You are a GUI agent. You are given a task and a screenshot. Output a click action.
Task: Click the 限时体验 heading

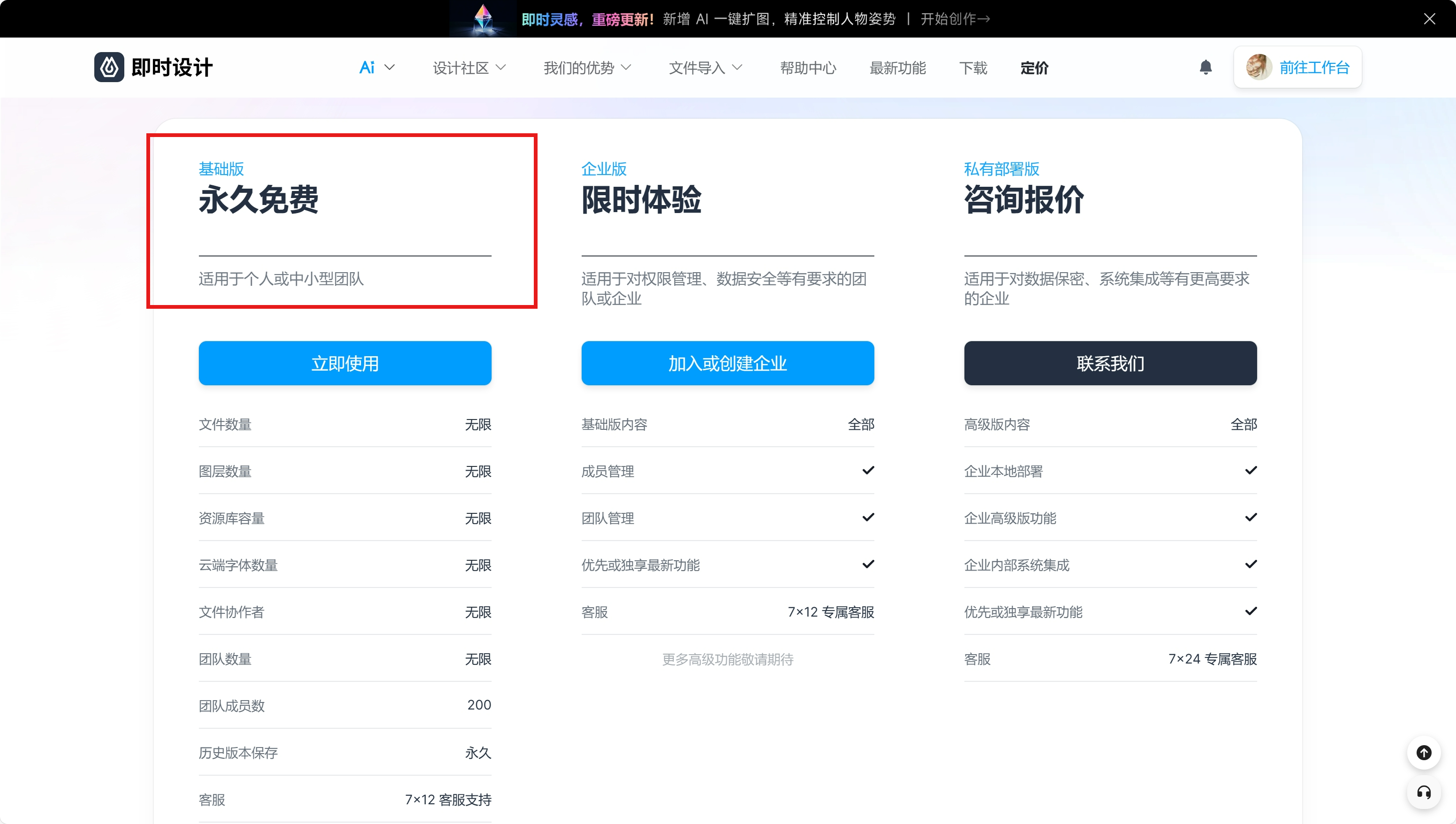[x=641, y=199]
